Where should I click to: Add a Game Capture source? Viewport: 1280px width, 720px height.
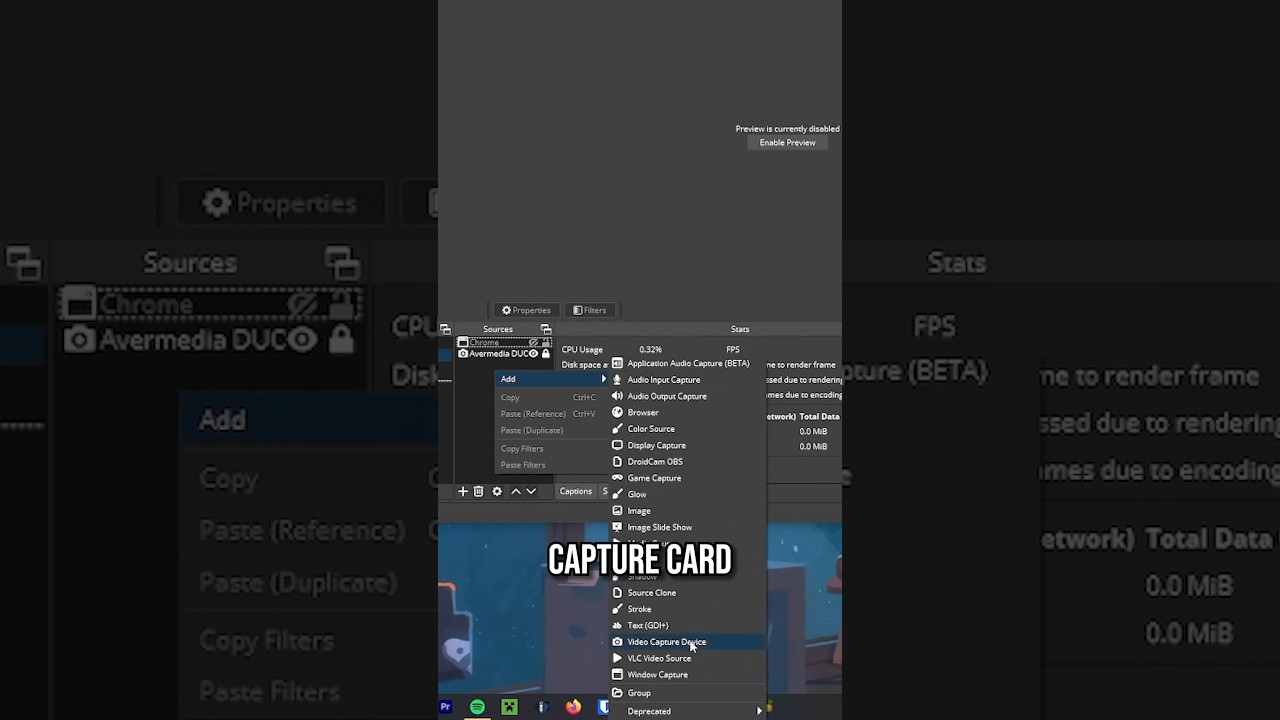688,478
